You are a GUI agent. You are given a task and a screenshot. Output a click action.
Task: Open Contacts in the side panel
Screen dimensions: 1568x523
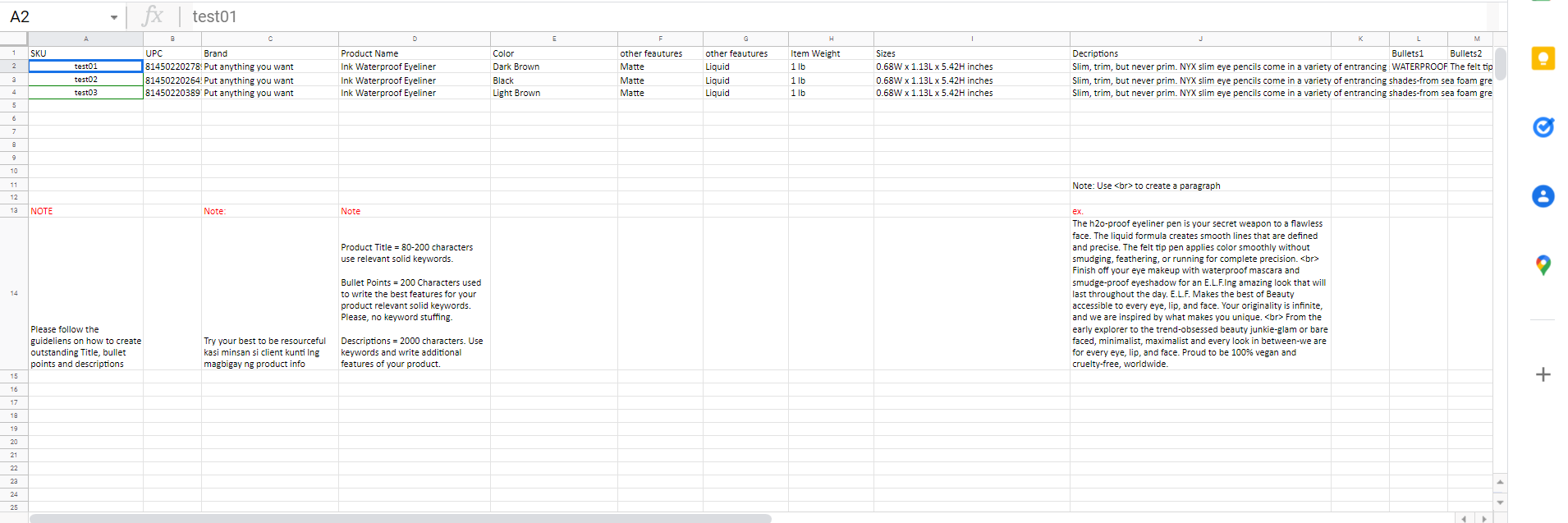coord(1543,196)
